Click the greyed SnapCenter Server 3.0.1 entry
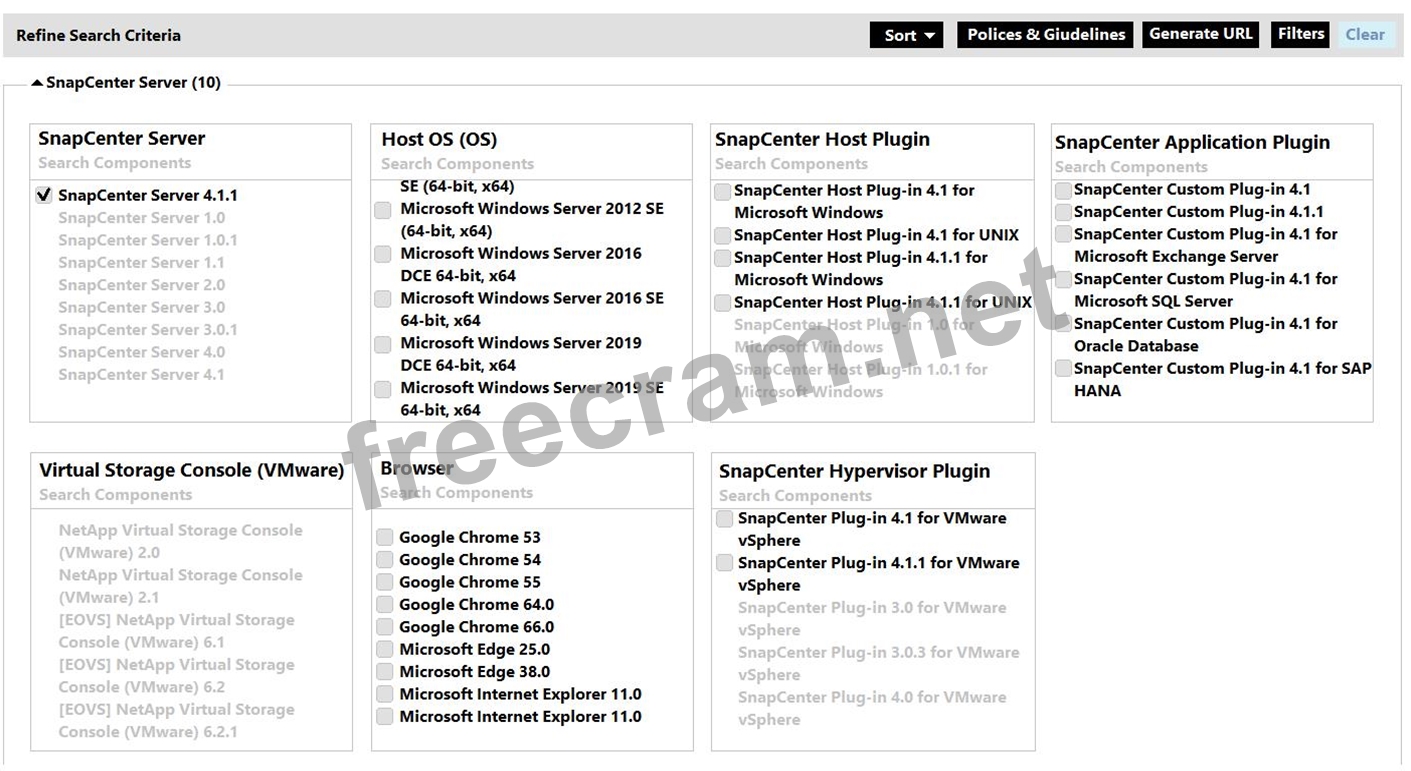1411x771 pixels. (148, 330)
